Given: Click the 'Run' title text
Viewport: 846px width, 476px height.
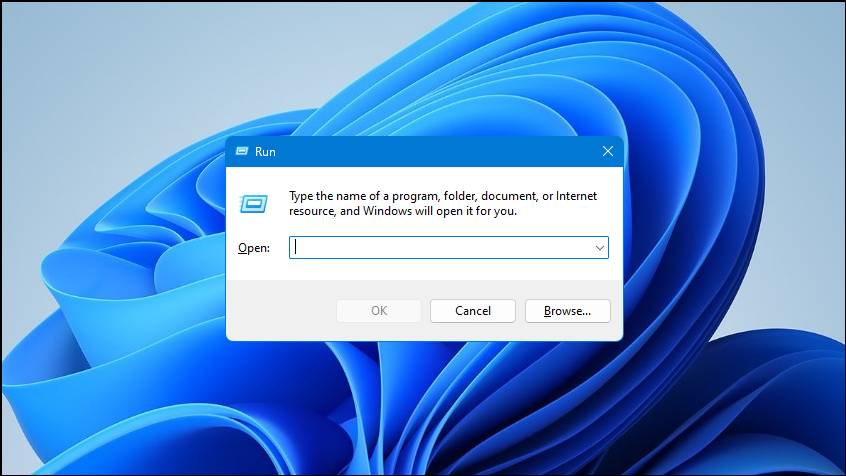Looking at the screenshot, I should pos(265,152).
